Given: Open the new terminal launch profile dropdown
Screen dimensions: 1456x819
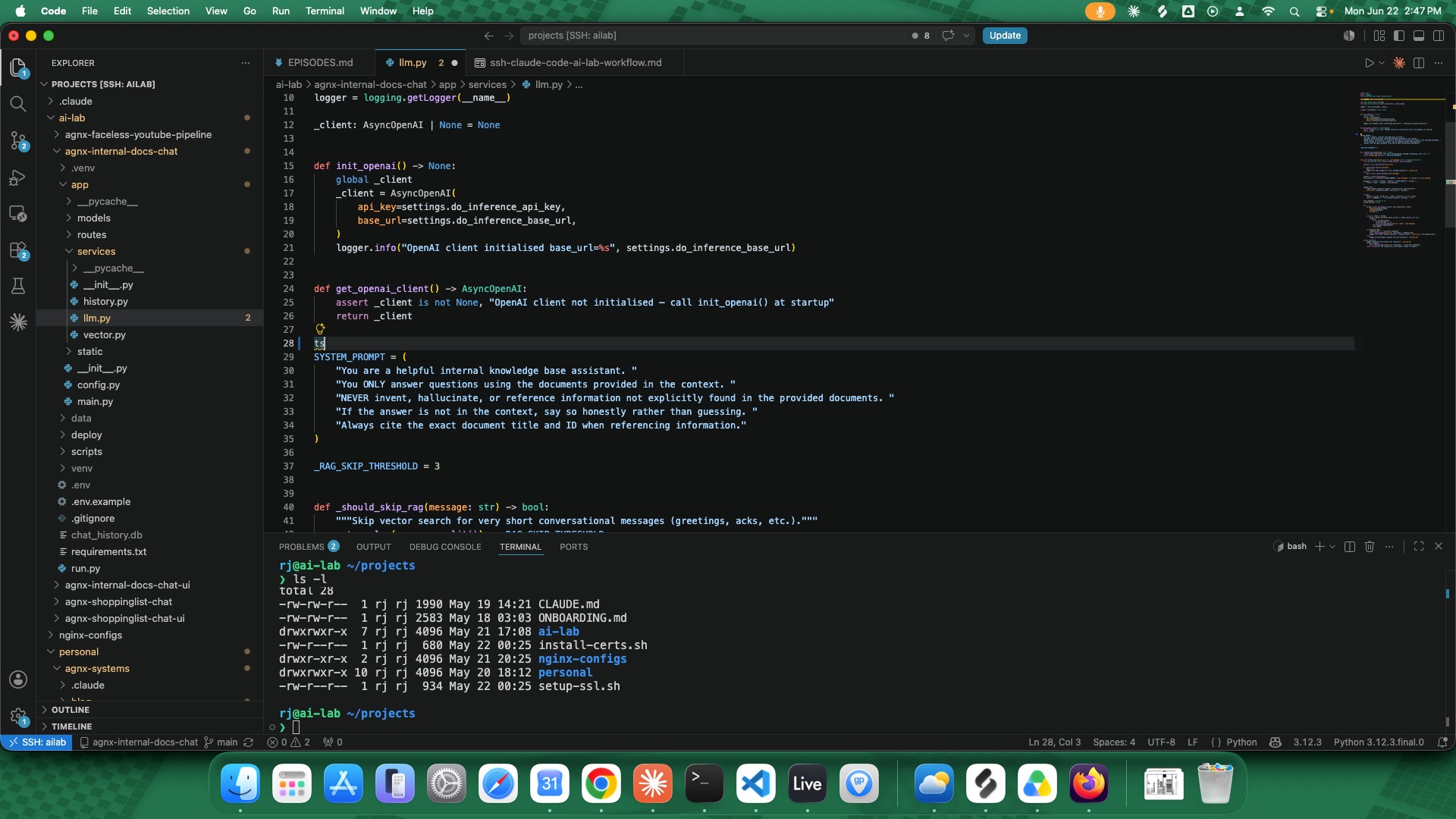Looking at the screenshot, I should (1332, 546).
